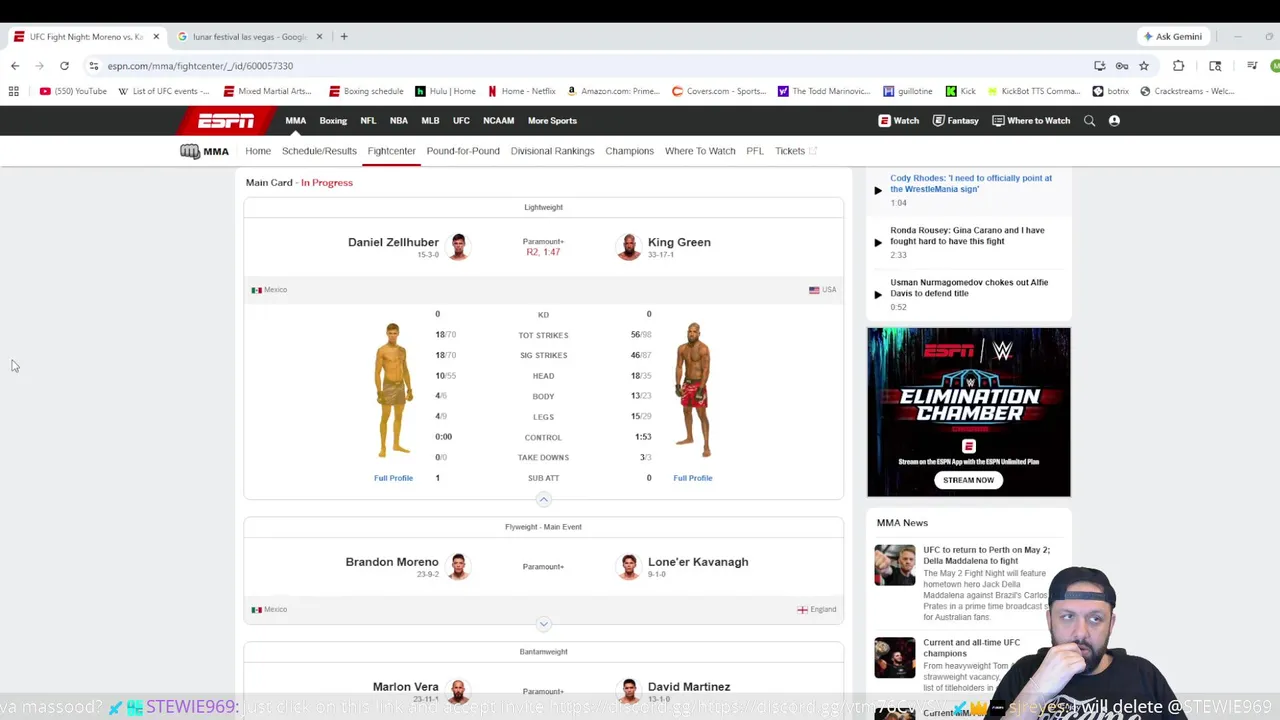Viewport: 1280px width, 720px height.
Task: Open Where to Watch in ESPN header
Action: [1031, 121]
